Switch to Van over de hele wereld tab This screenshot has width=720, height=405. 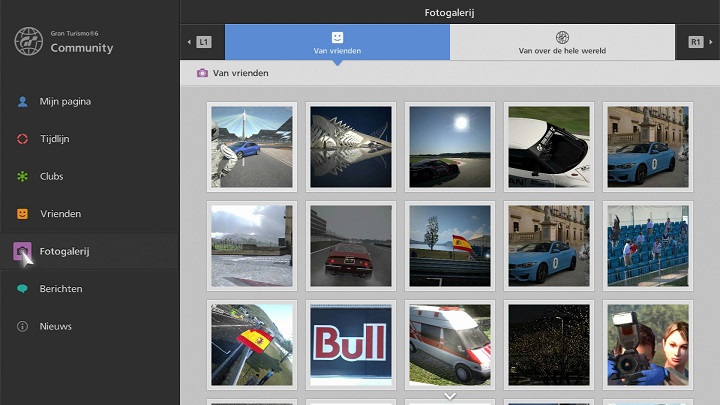[562, 42]
